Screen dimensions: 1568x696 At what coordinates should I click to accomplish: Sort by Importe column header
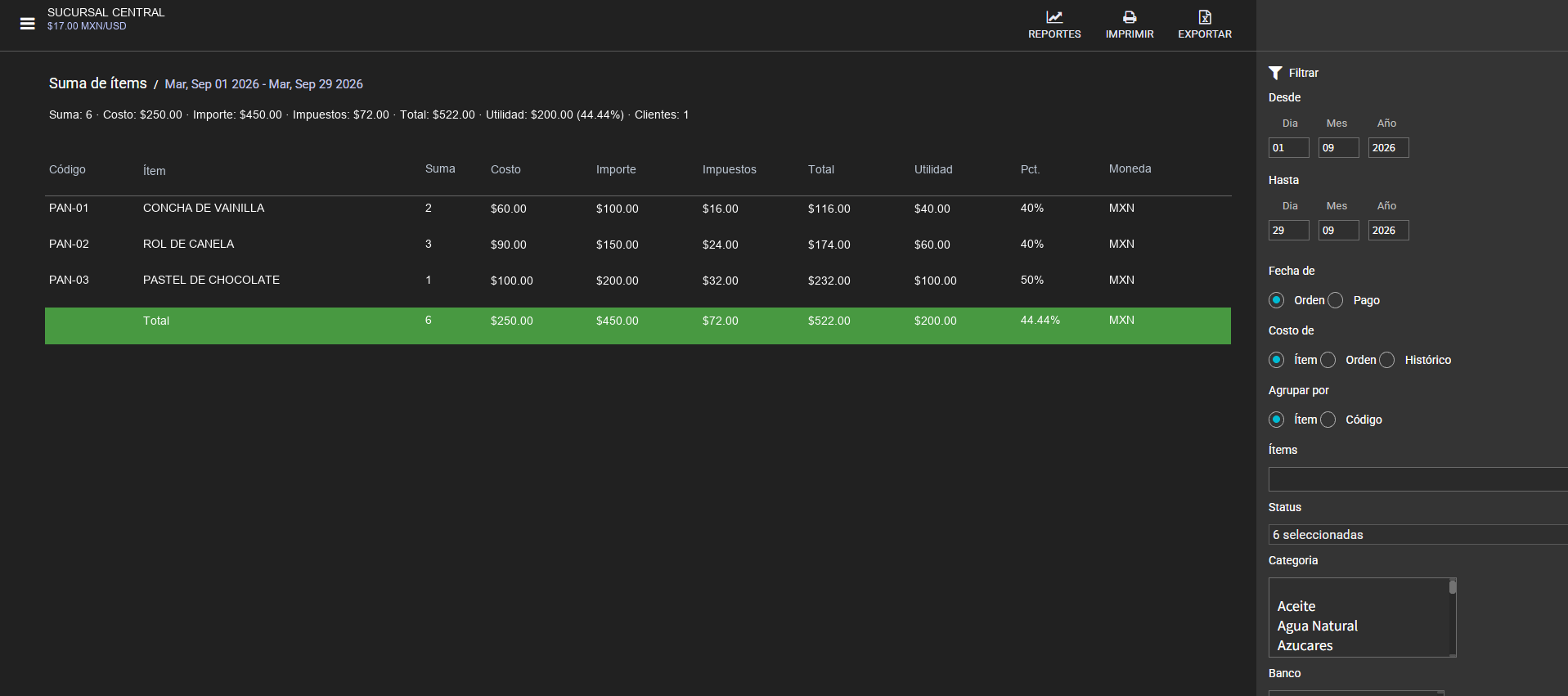click(616, 169)
